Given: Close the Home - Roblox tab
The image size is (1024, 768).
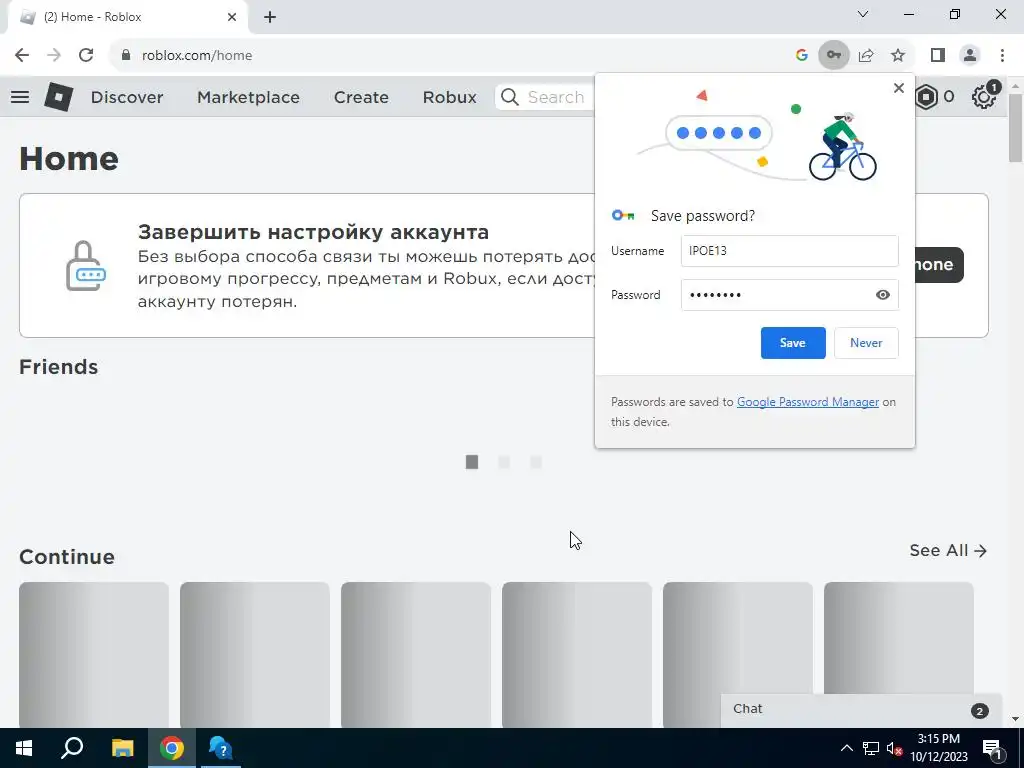Looking at the screenshot, I should [232, 17].
